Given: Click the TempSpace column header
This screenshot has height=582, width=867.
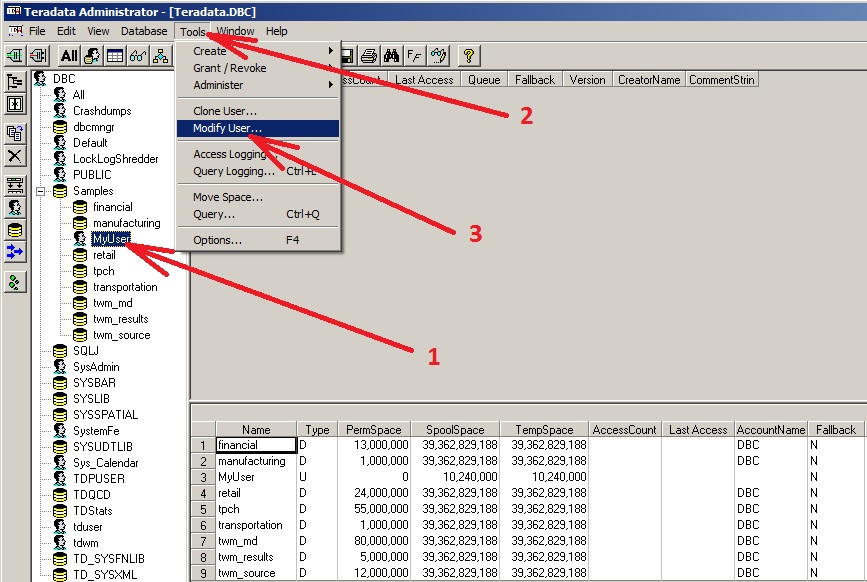Looking at the screenshot, I should click(x=544, y=429).
